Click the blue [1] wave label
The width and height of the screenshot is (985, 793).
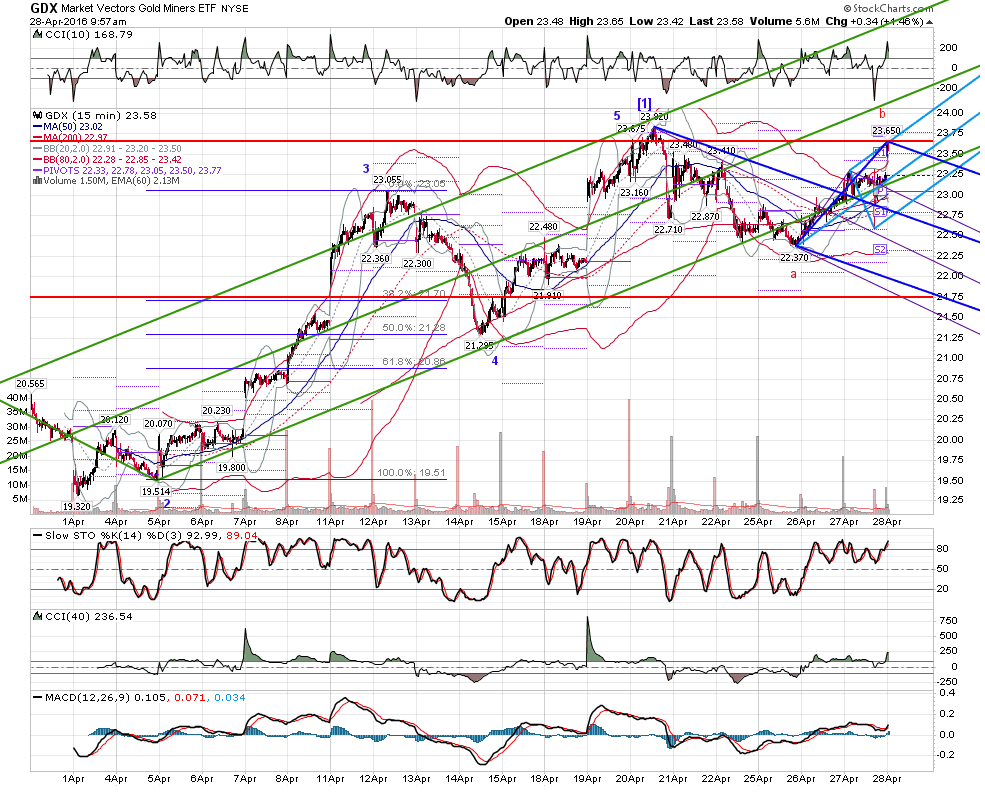[645, 102]
